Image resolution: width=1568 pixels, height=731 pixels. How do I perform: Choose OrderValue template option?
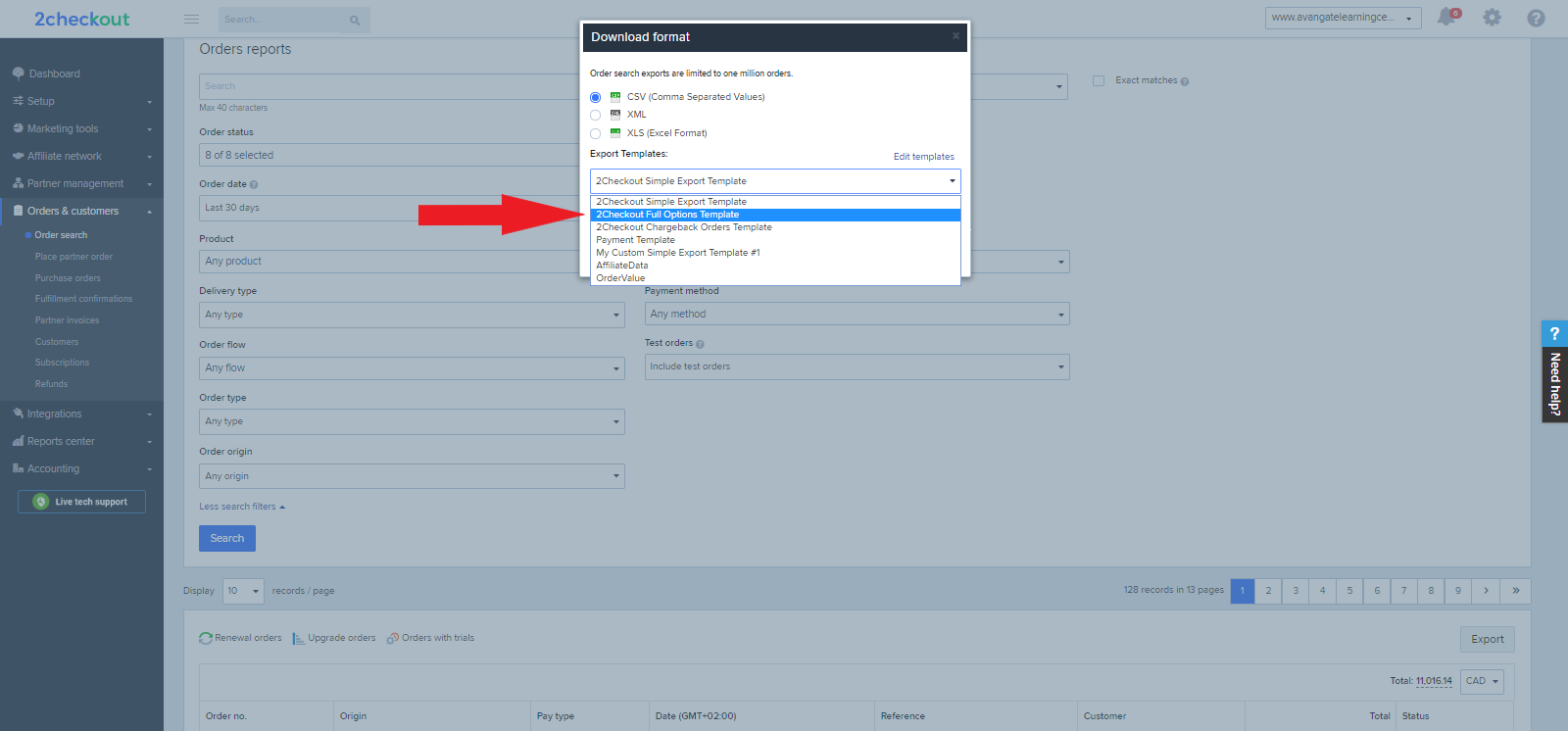point(775,278)
